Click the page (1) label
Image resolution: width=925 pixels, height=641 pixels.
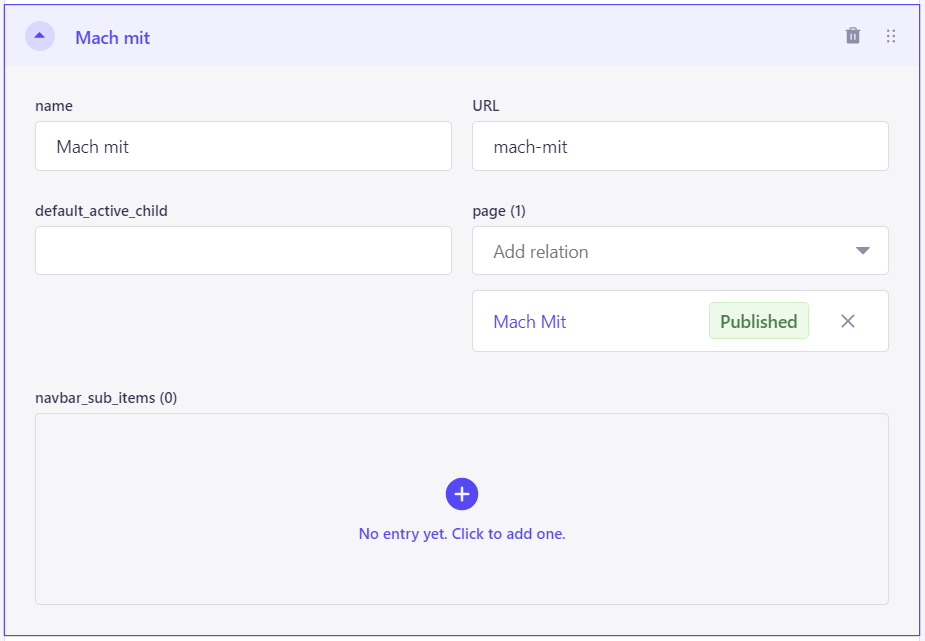(498, 211)
